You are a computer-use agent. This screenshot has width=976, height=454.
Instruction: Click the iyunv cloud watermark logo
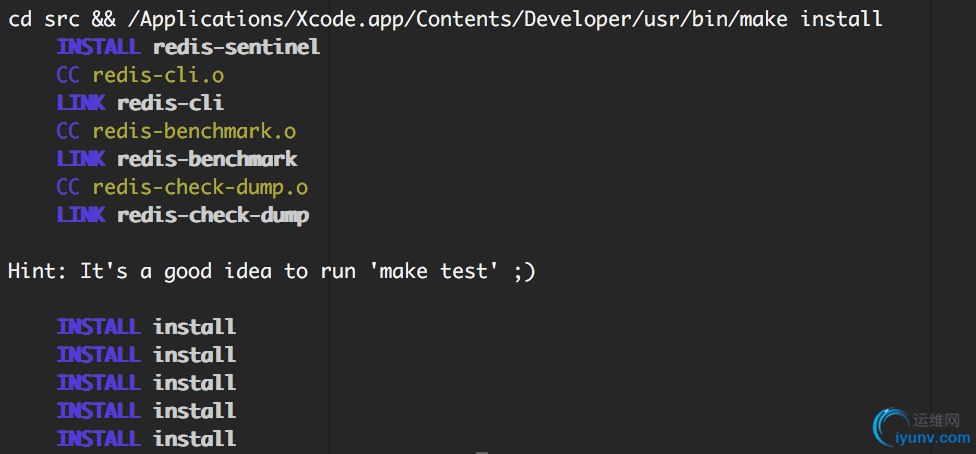tap(889, 426)
